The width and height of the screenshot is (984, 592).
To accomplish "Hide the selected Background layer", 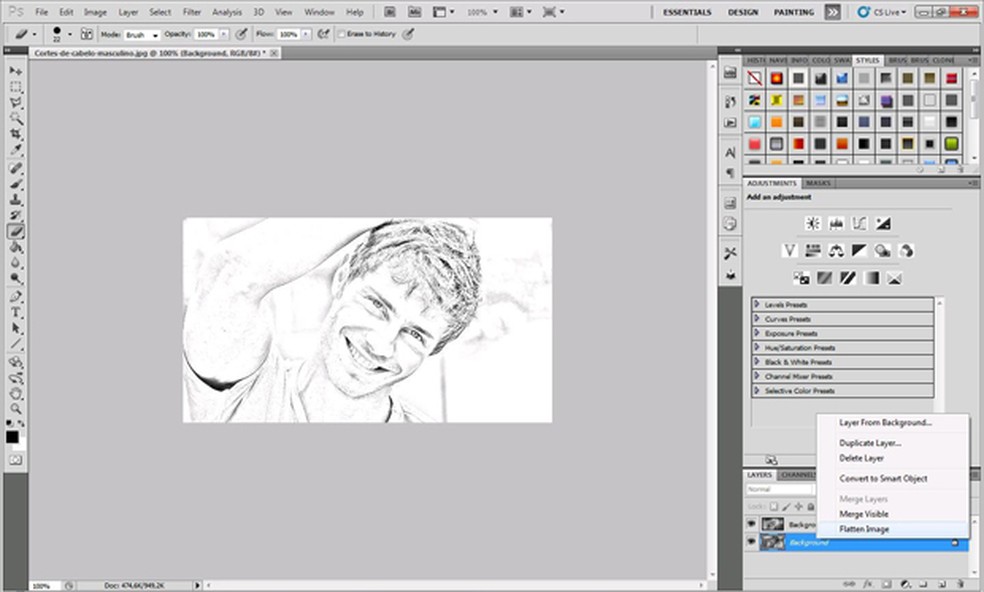I will pyautogui.click(x=751, y=542).
